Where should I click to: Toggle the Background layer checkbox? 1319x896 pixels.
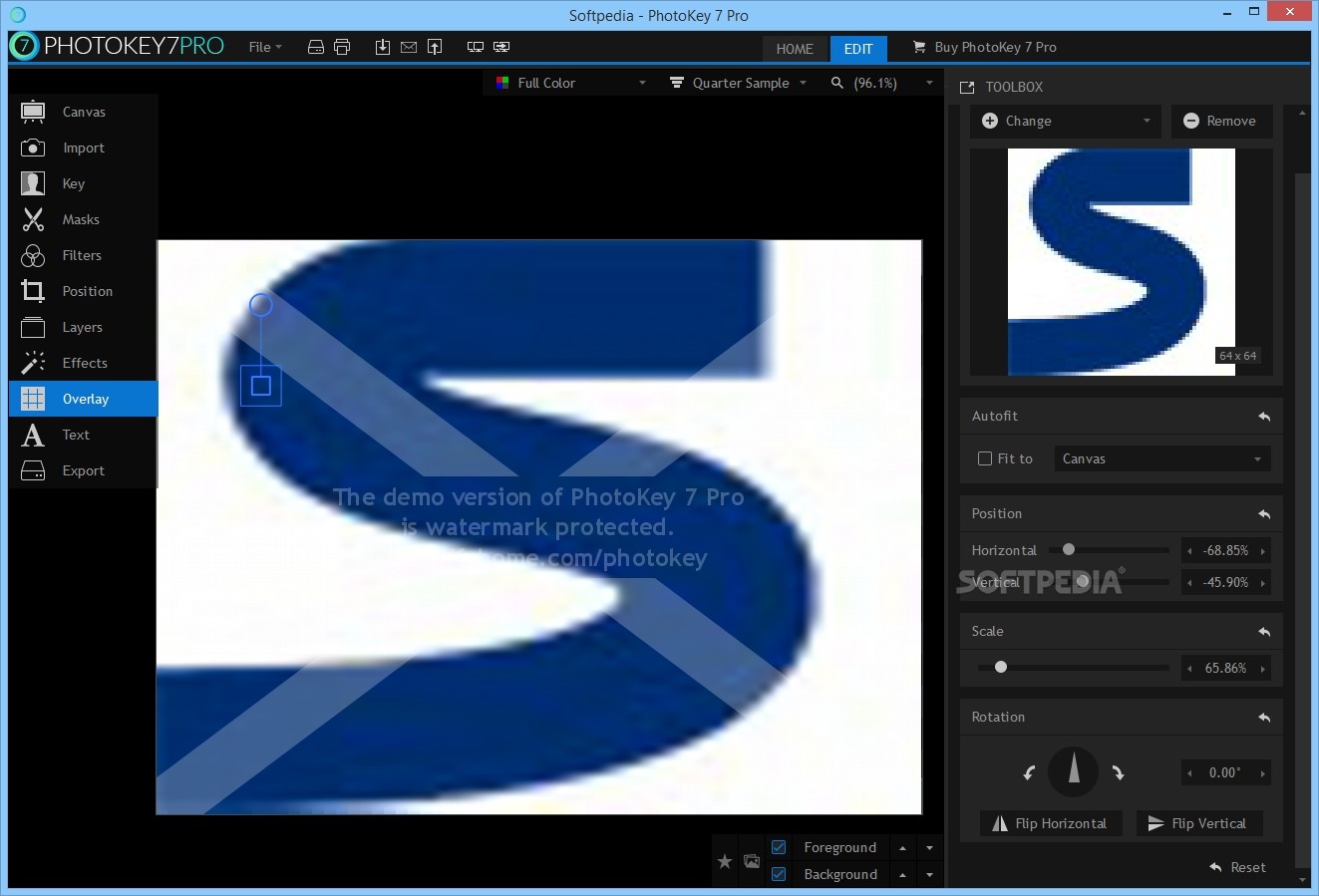pyautogui.click(x=779, y=874)
